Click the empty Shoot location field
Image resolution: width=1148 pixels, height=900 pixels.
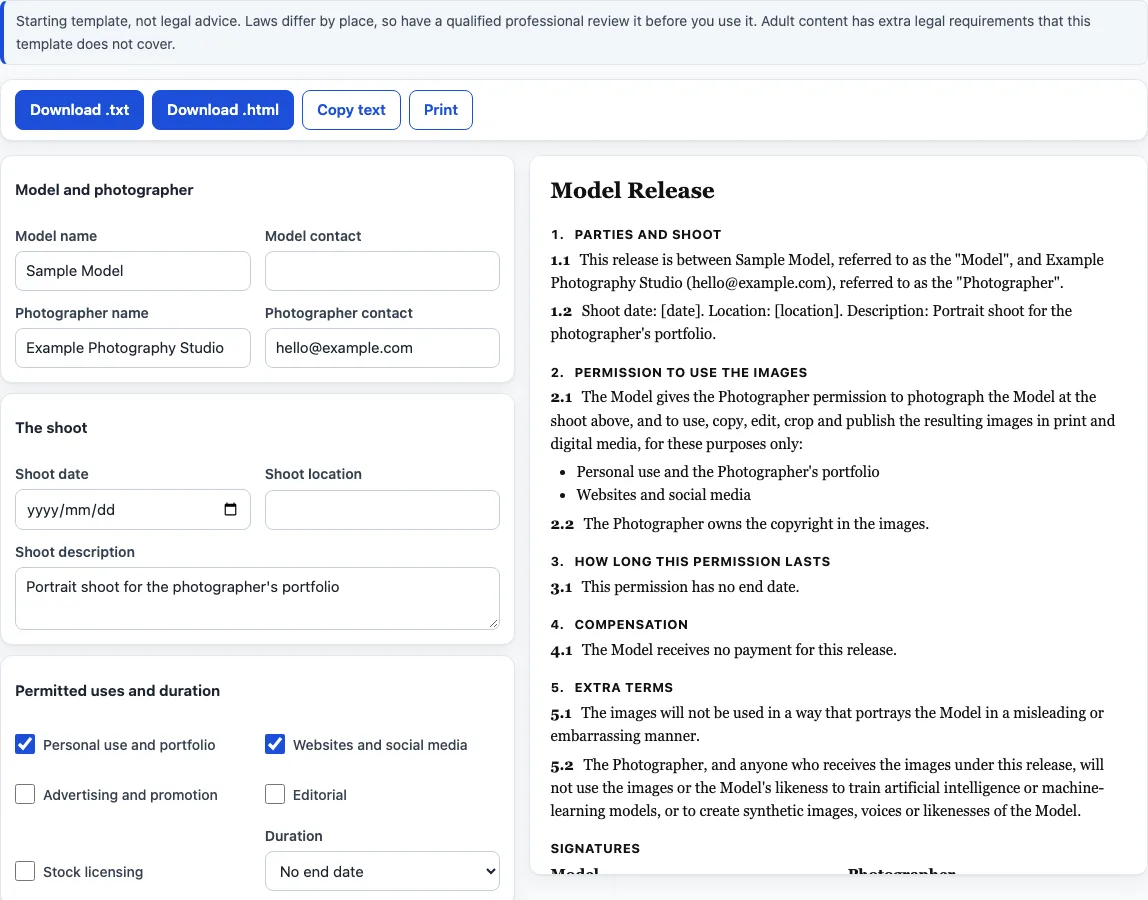382,510
